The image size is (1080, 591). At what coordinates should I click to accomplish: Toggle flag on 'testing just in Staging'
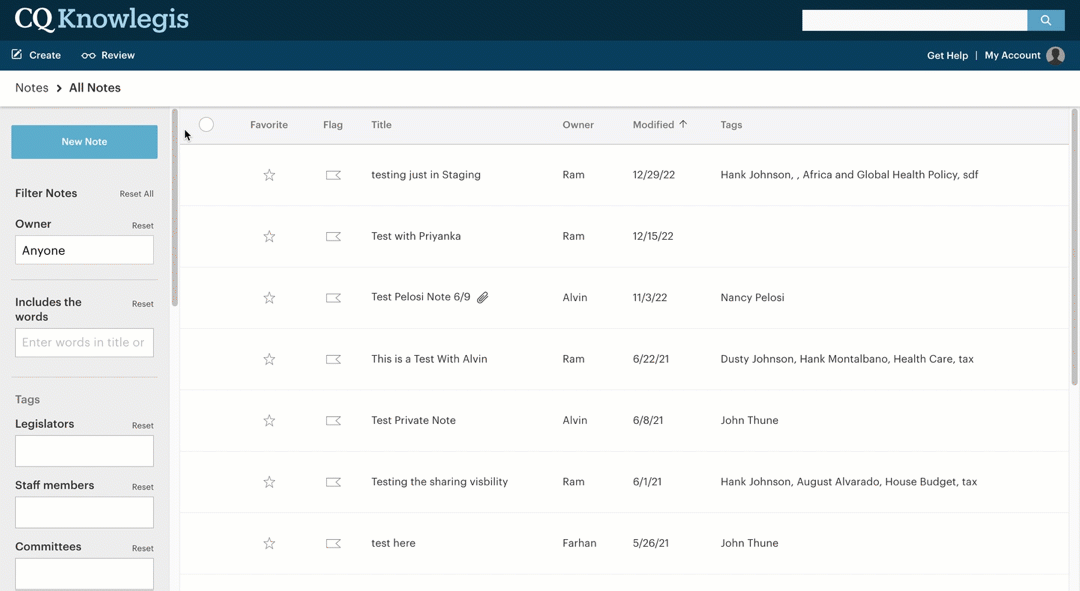click(x=333, y=175)
